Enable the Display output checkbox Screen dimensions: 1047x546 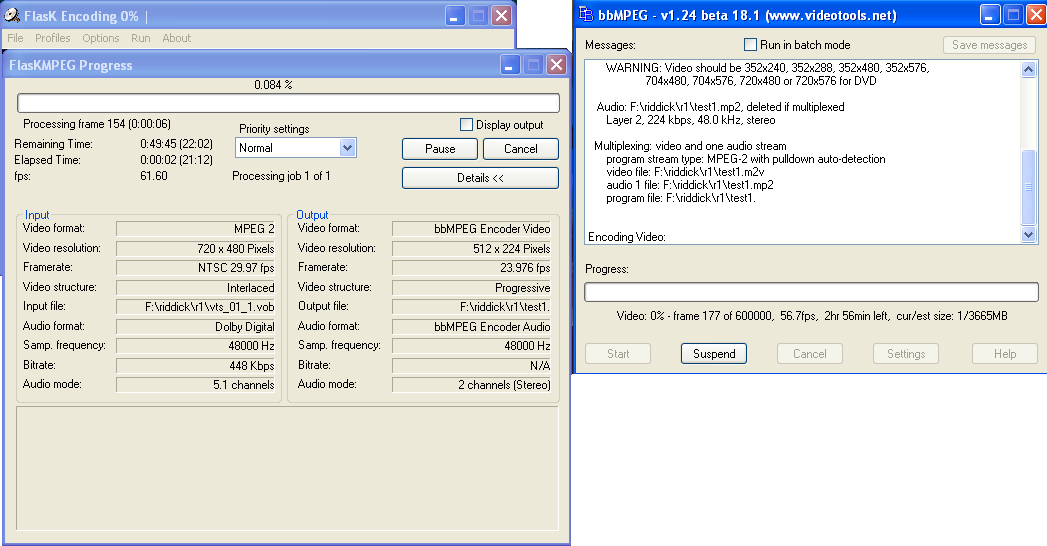(466, 125)
